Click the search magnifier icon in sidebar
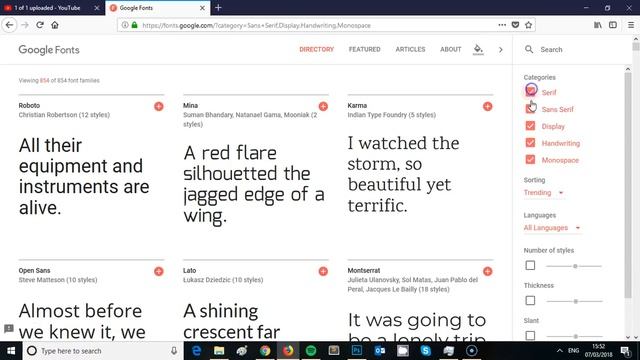 pyautogui.click(x=529, y=49)
